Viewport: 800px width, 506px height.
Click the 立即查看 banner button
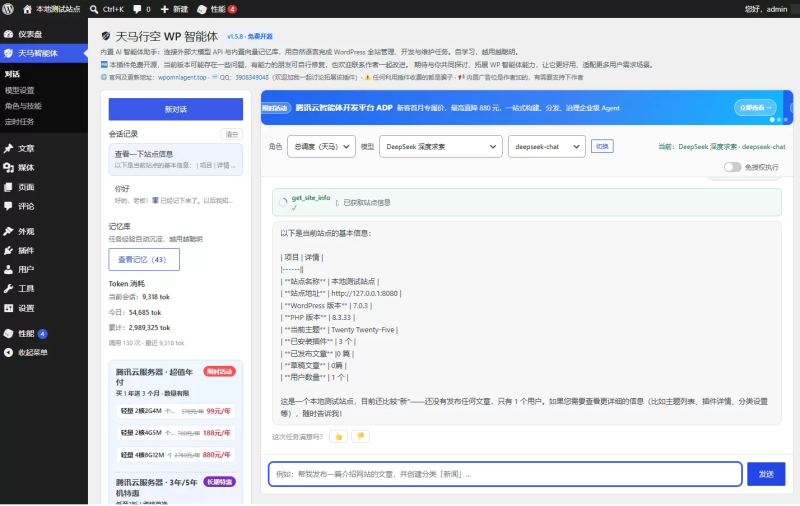tap(755, 108)
